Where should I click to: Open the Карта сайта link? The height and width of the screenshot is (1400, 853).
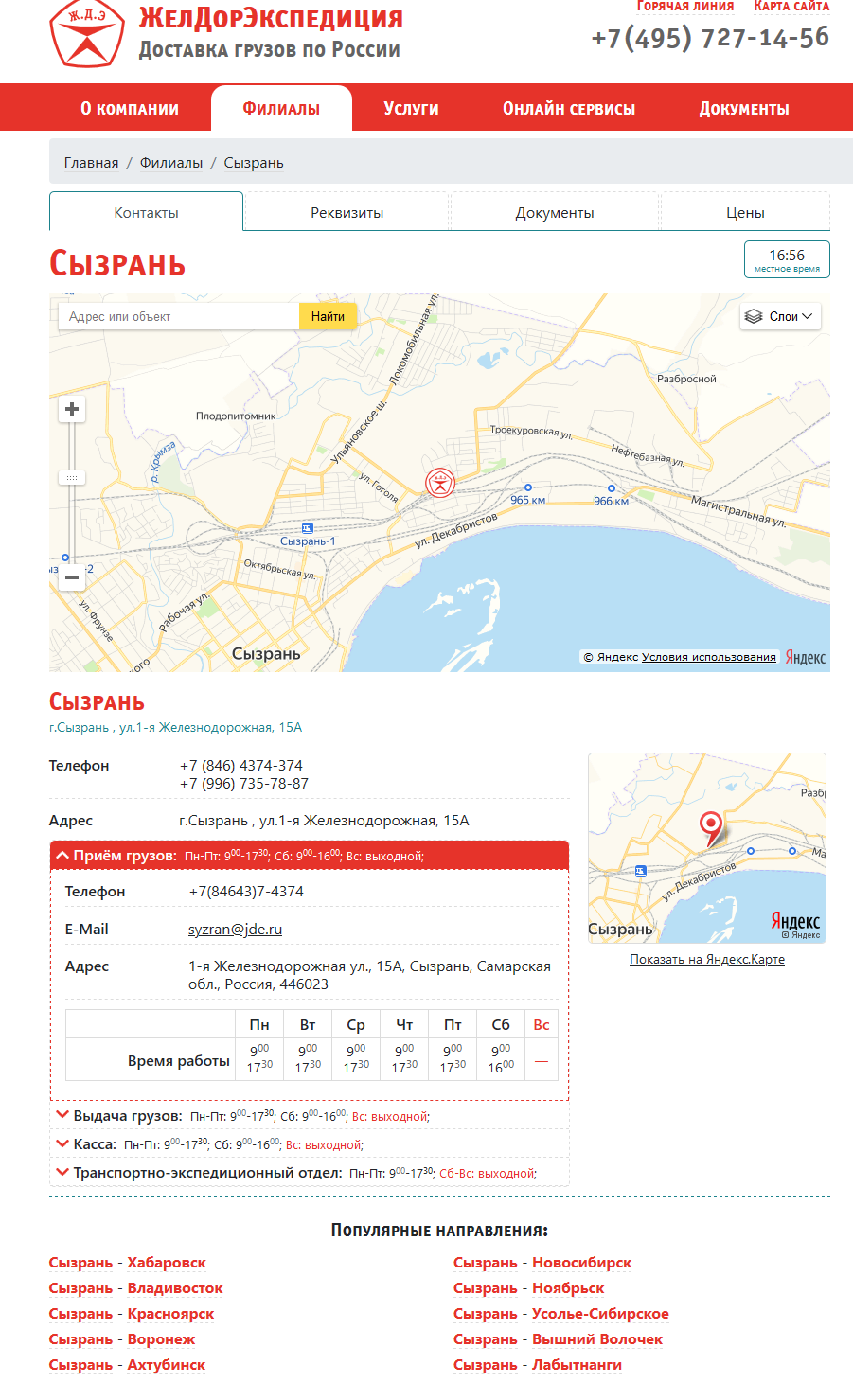[791, 6]
